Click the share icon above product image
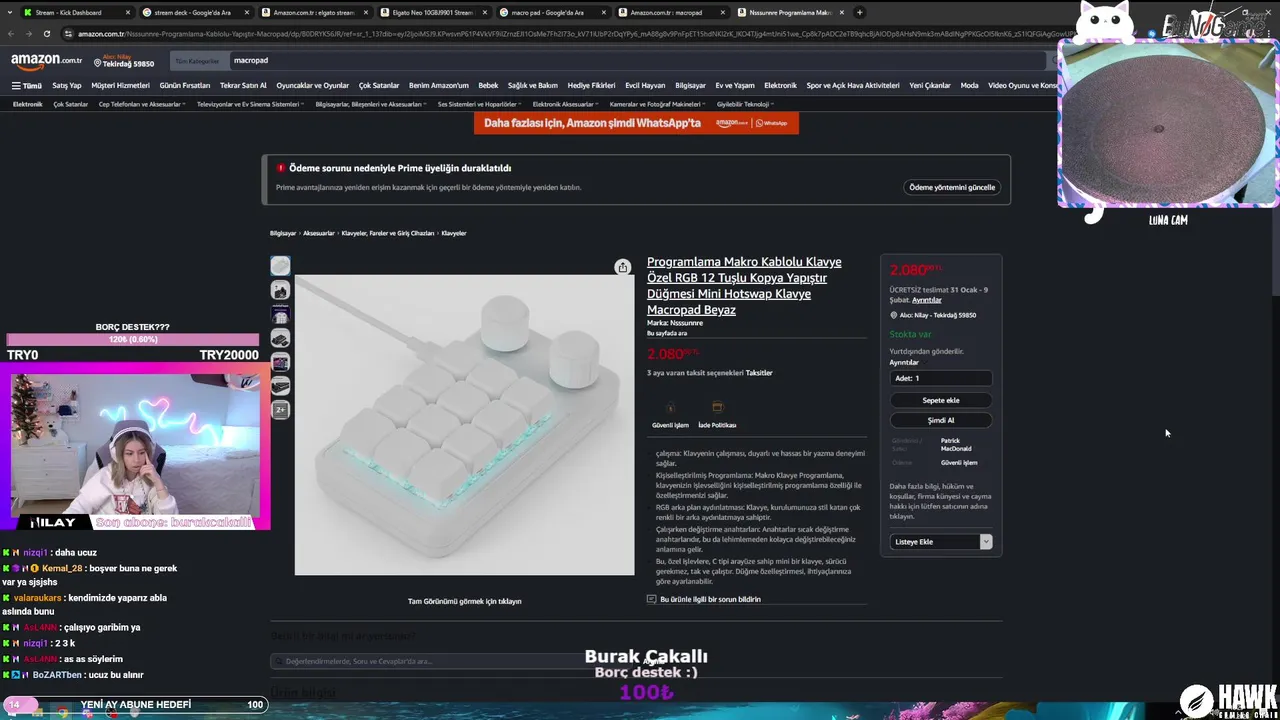Screen dimensions: 1280x720 click(623, 267)
